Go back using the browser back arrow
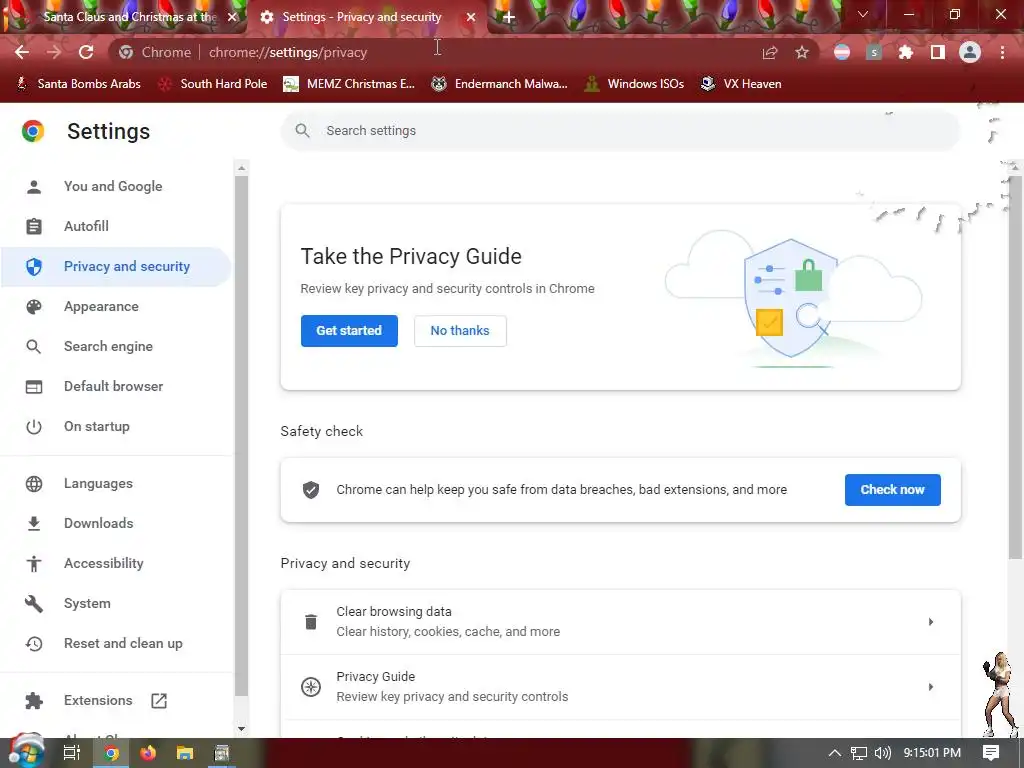This screenshot has width=1024, height=768. pos(22,52)
